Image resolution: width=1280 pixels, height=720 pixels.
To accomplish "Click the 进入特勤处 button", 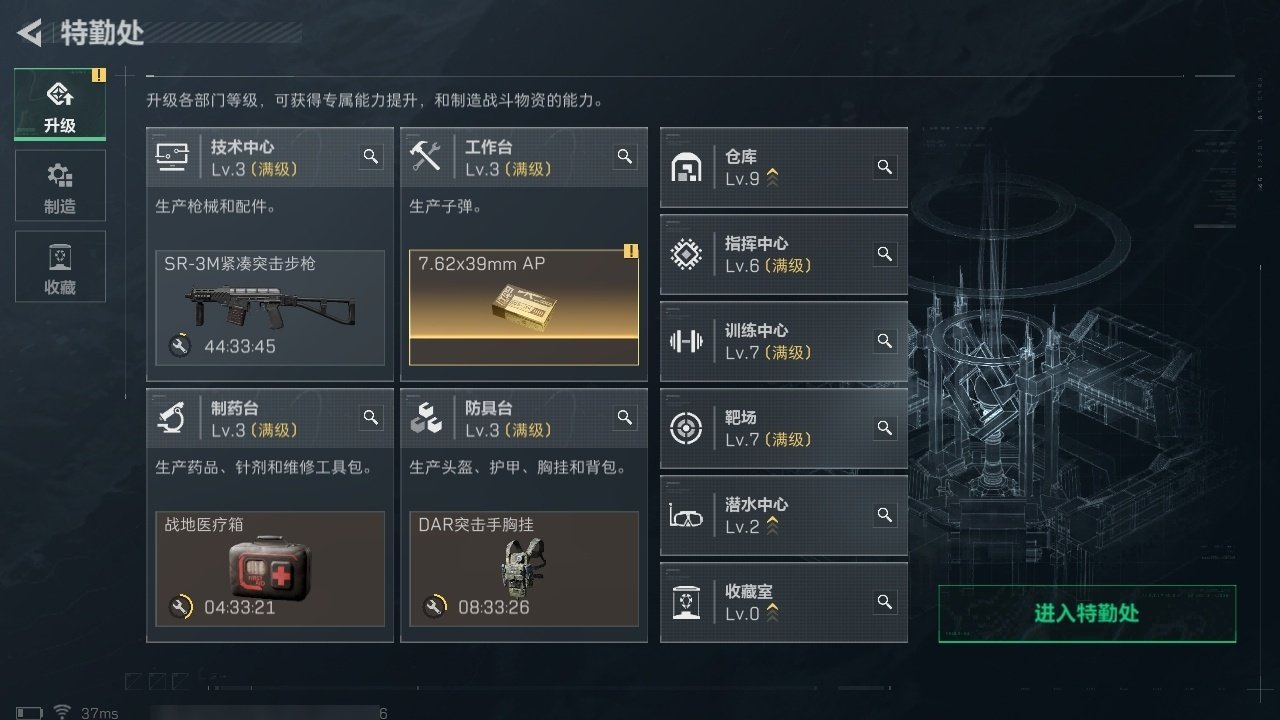I will 1087,614.
